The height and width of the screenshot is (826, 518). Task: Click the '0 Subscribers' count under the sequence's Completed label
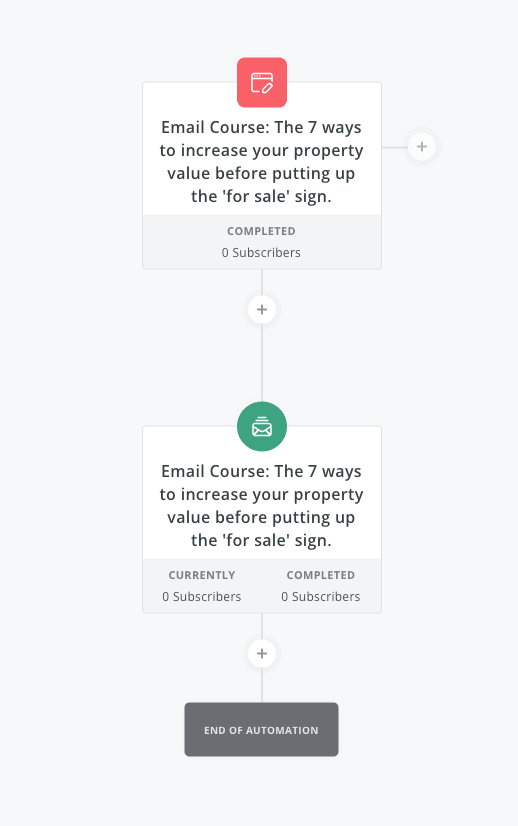(x=320, y=597)
